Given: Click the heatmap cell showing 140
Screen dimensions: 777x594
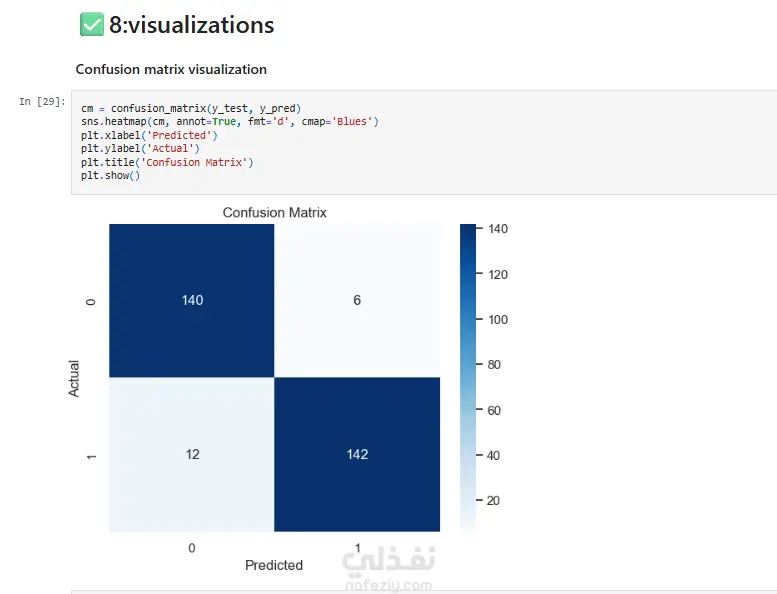Looking at the screenshot, I should (x=192, y=301).
